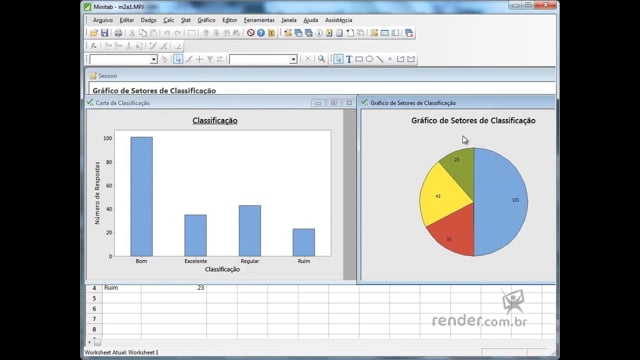
Task: Click the Copy icon in the toolbar
Action: coord(143,33)
